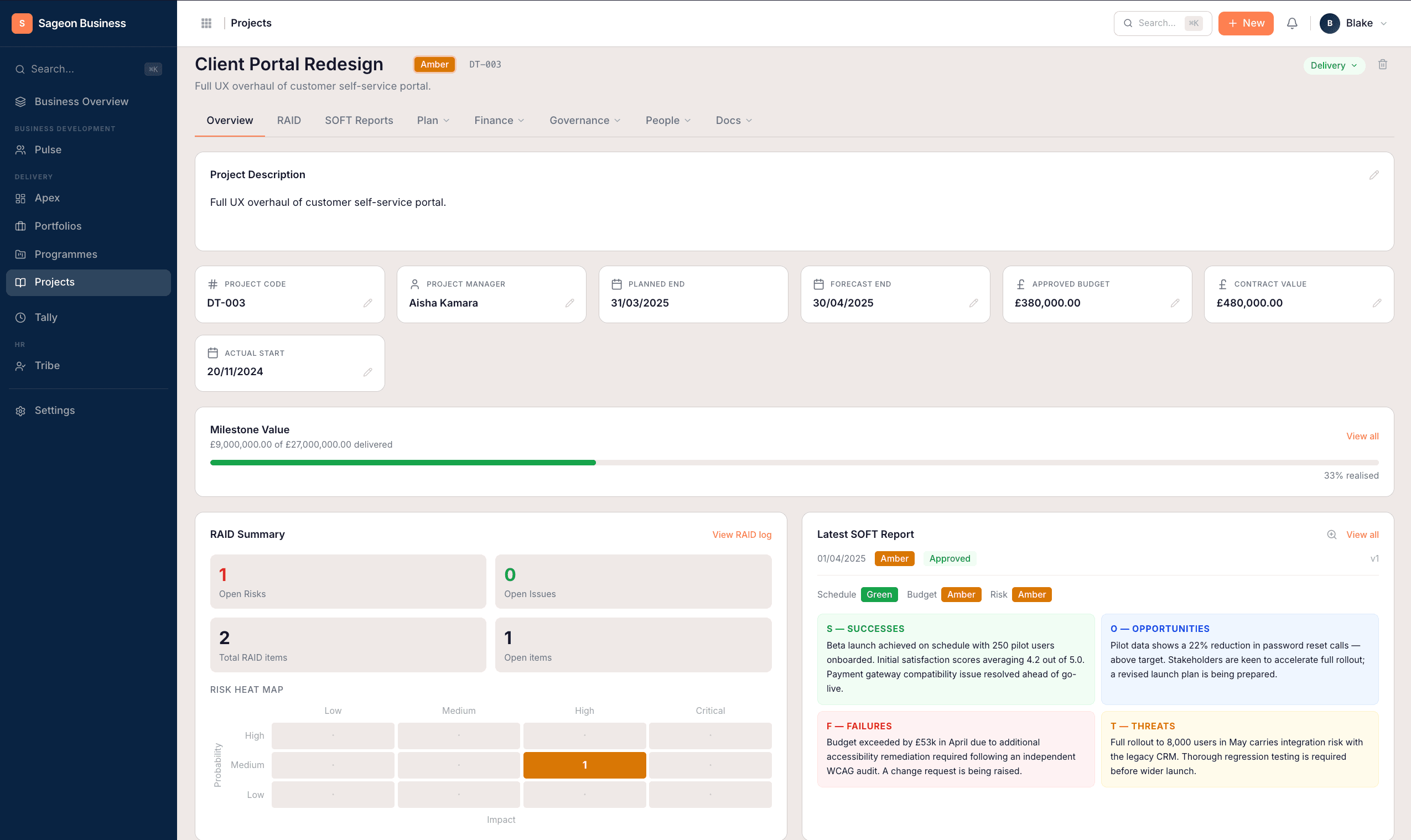Click the Amber status badge by title
This screenshot has height=840, width=1411.
point(434,65)
